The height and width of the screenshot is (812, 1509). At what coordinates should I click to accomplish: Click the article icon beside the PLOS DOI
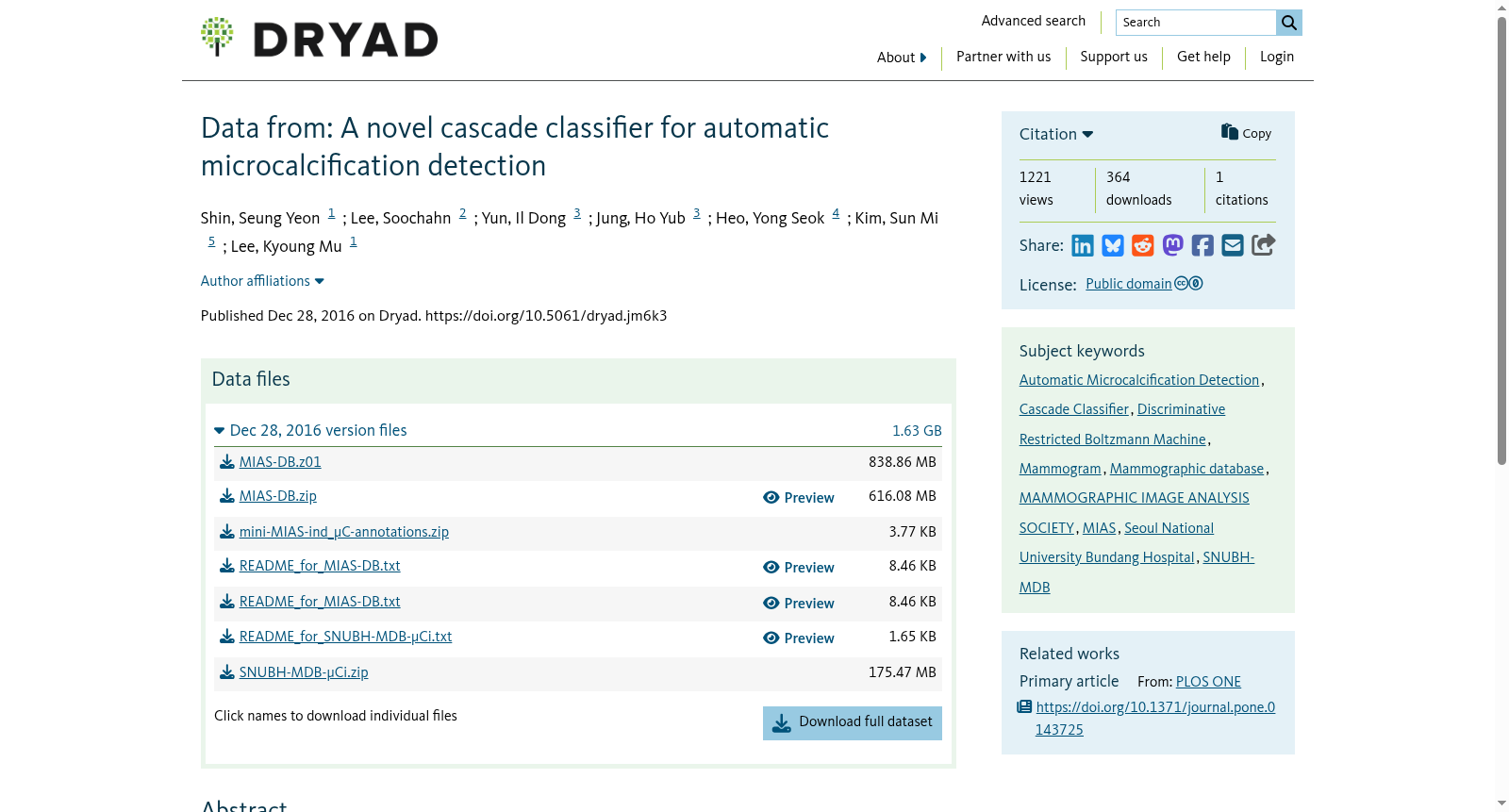(x=1024, y=707)
